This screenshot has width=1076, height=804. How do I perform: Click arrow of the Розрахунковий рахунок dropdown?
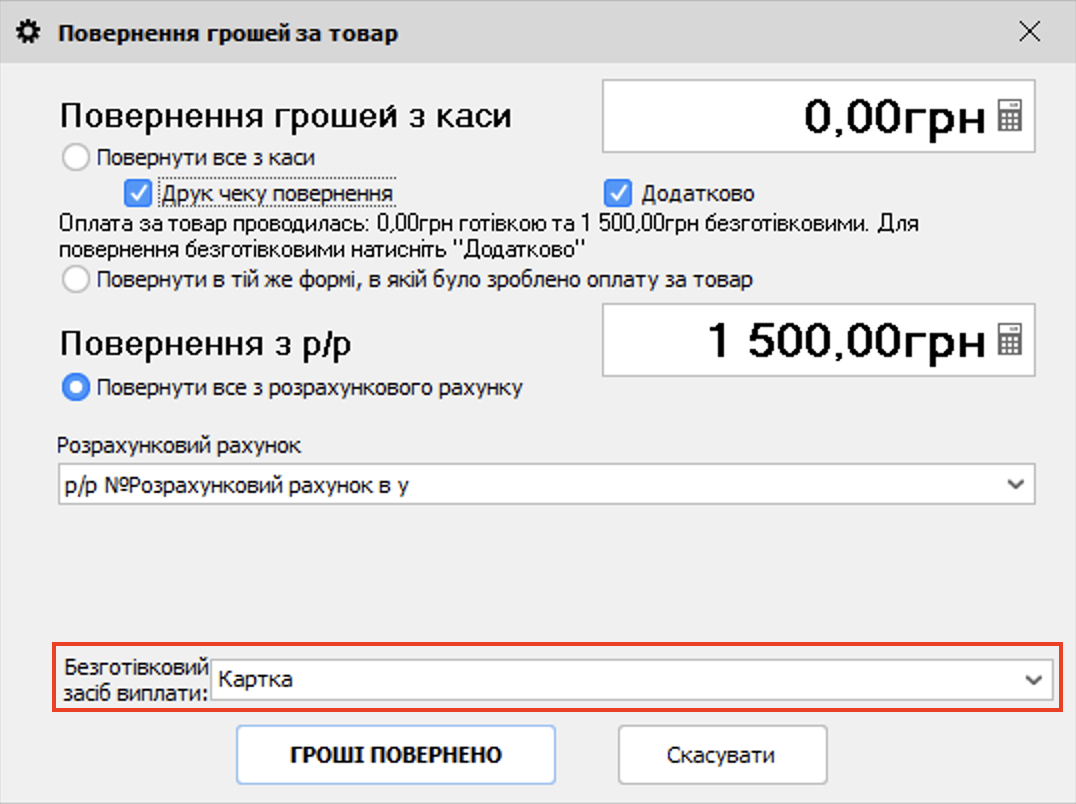1016,485
